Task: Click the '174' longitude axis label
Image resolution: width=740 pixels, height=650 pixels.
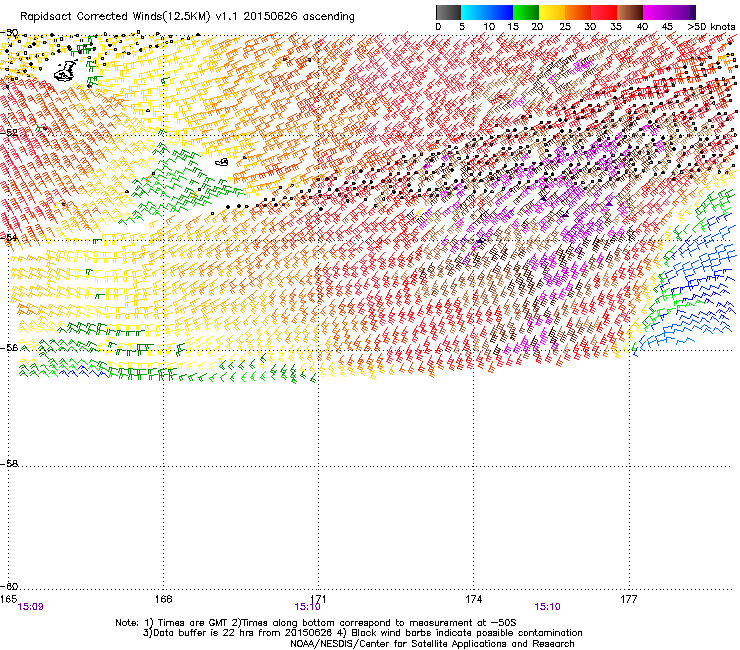Action: click(x=473, y=599)
